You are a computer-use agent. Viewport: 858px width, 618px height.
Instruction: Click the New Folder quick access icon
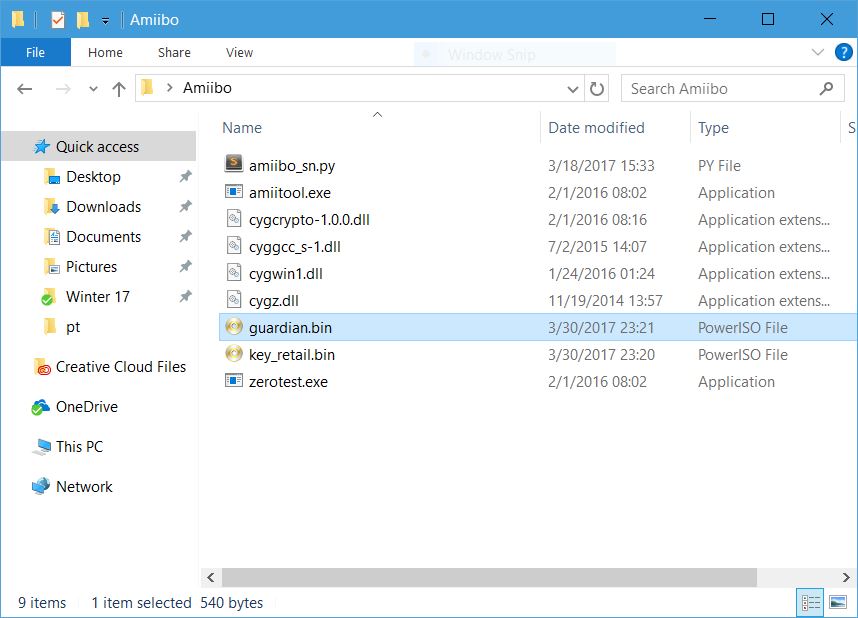pos(83,20)
